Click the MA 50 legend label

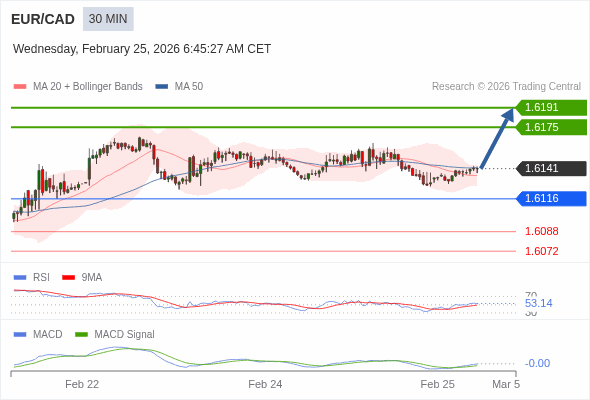click(x=189, y=87)
